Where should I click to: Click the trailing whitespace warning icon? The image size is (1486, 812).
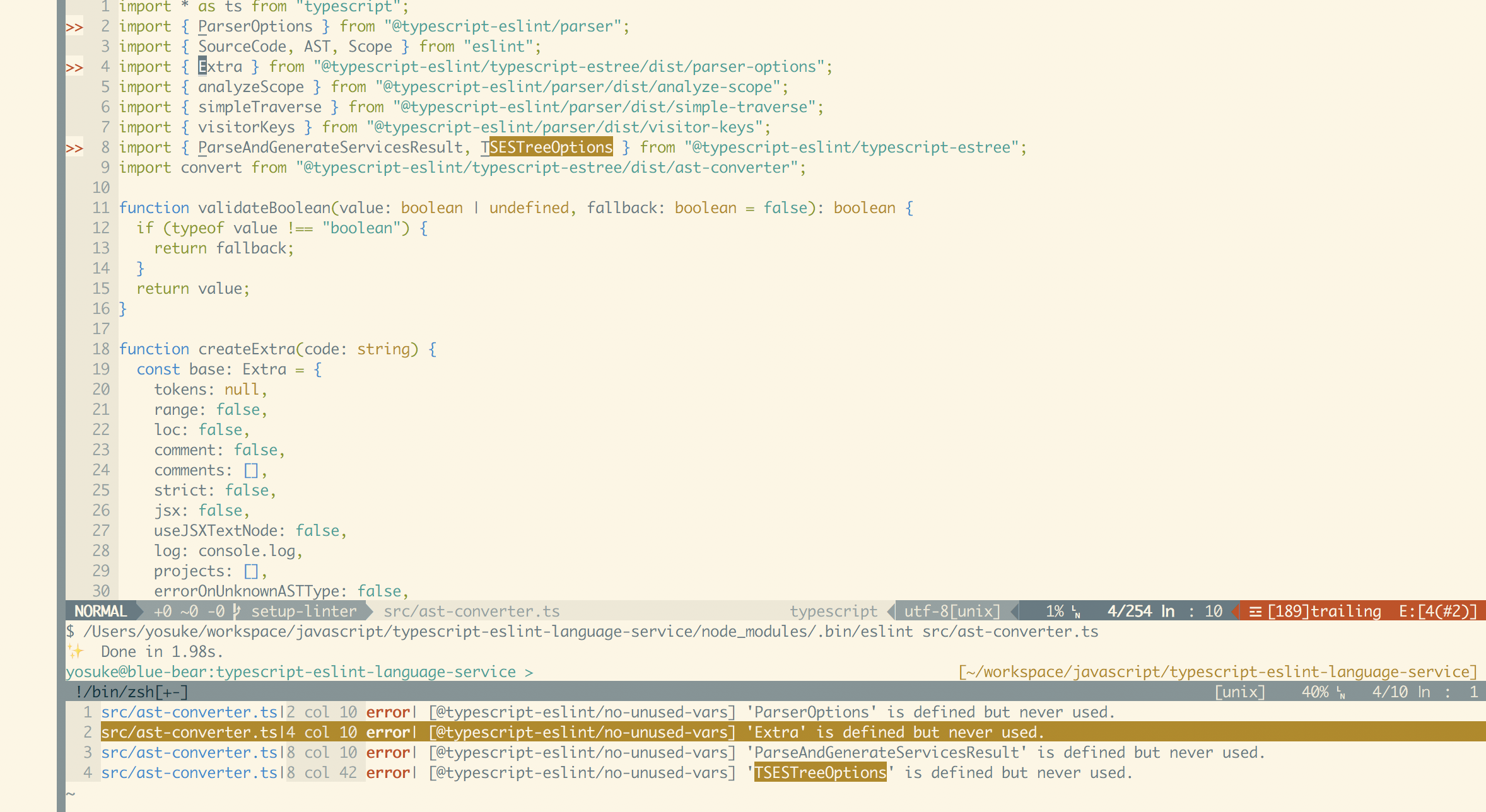tap(1255, 612)
